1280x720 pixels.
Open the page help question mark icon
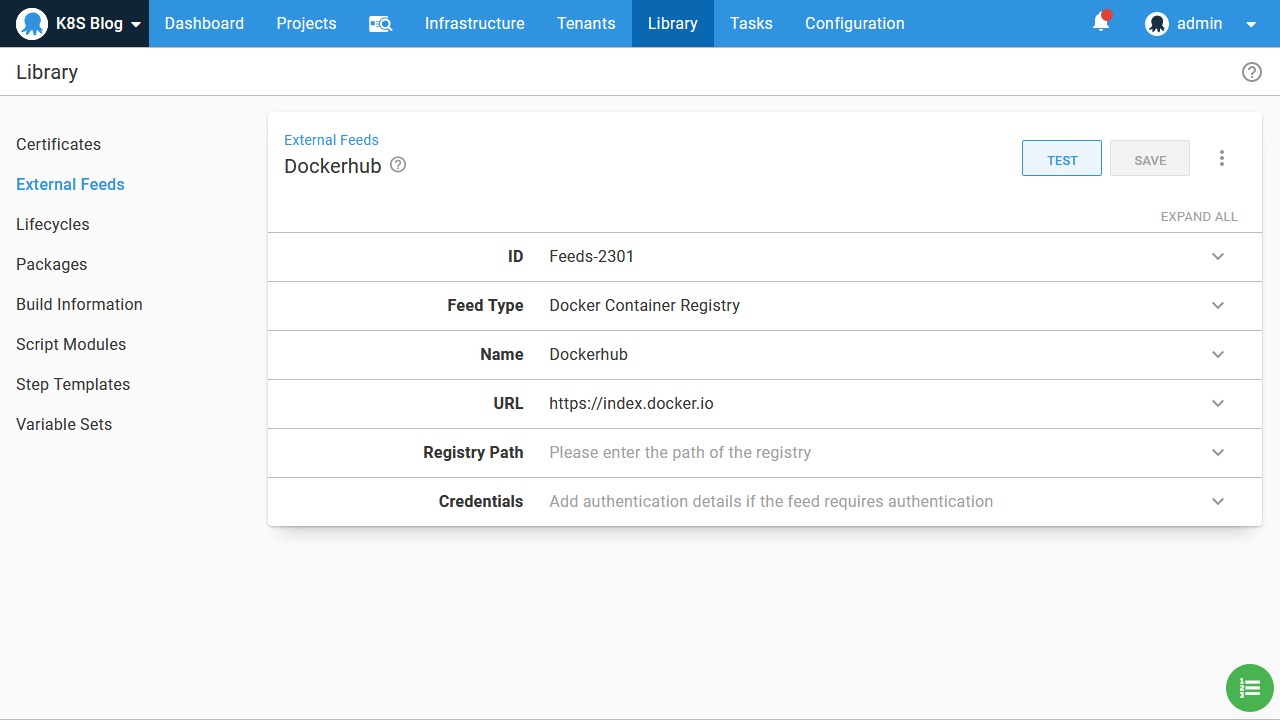click(1251, 72)
